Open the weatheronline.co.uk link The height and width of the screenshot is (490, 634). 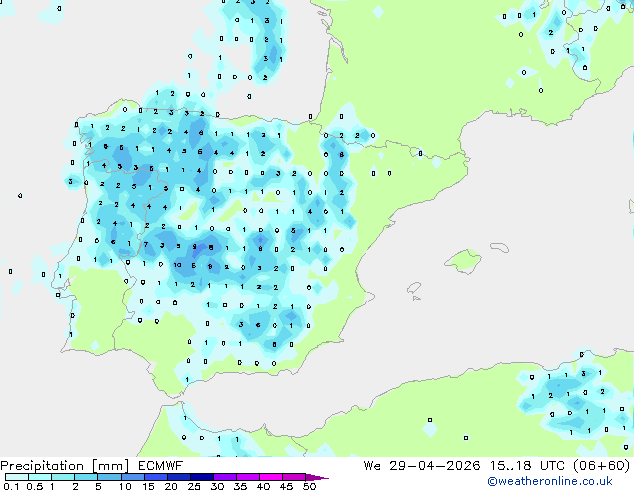coord(550,481)
